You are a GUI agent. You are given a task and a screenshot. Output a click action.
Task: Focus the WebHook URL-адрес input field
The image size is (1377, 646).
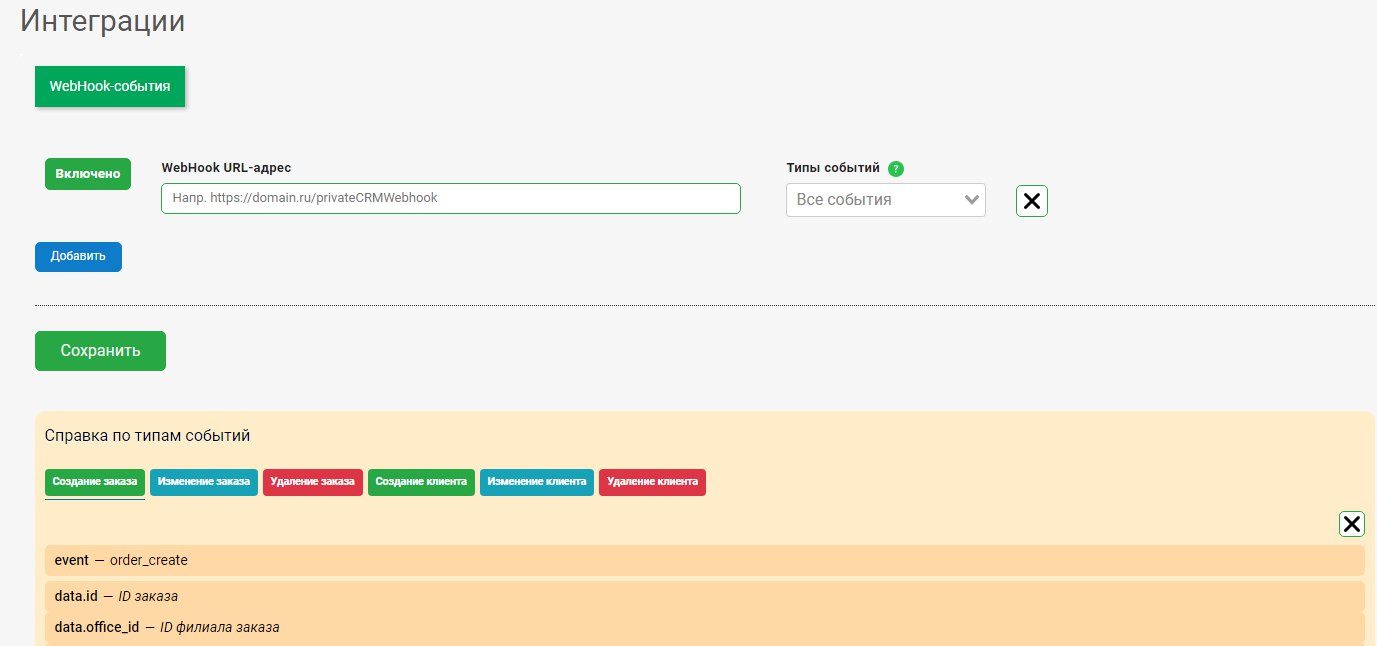pyautogui.click(x=450, y=198)
